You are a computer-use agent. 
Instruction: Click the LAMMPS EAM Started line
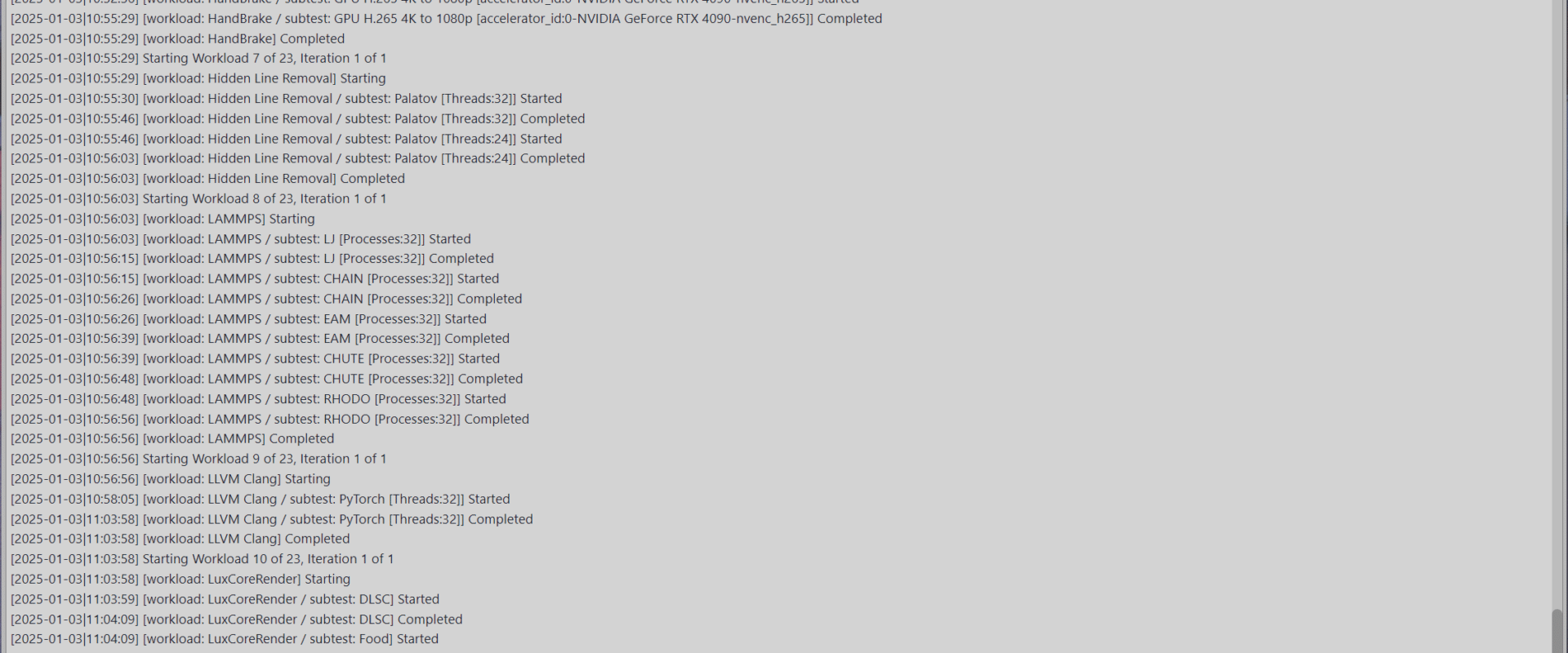point(248,319)
